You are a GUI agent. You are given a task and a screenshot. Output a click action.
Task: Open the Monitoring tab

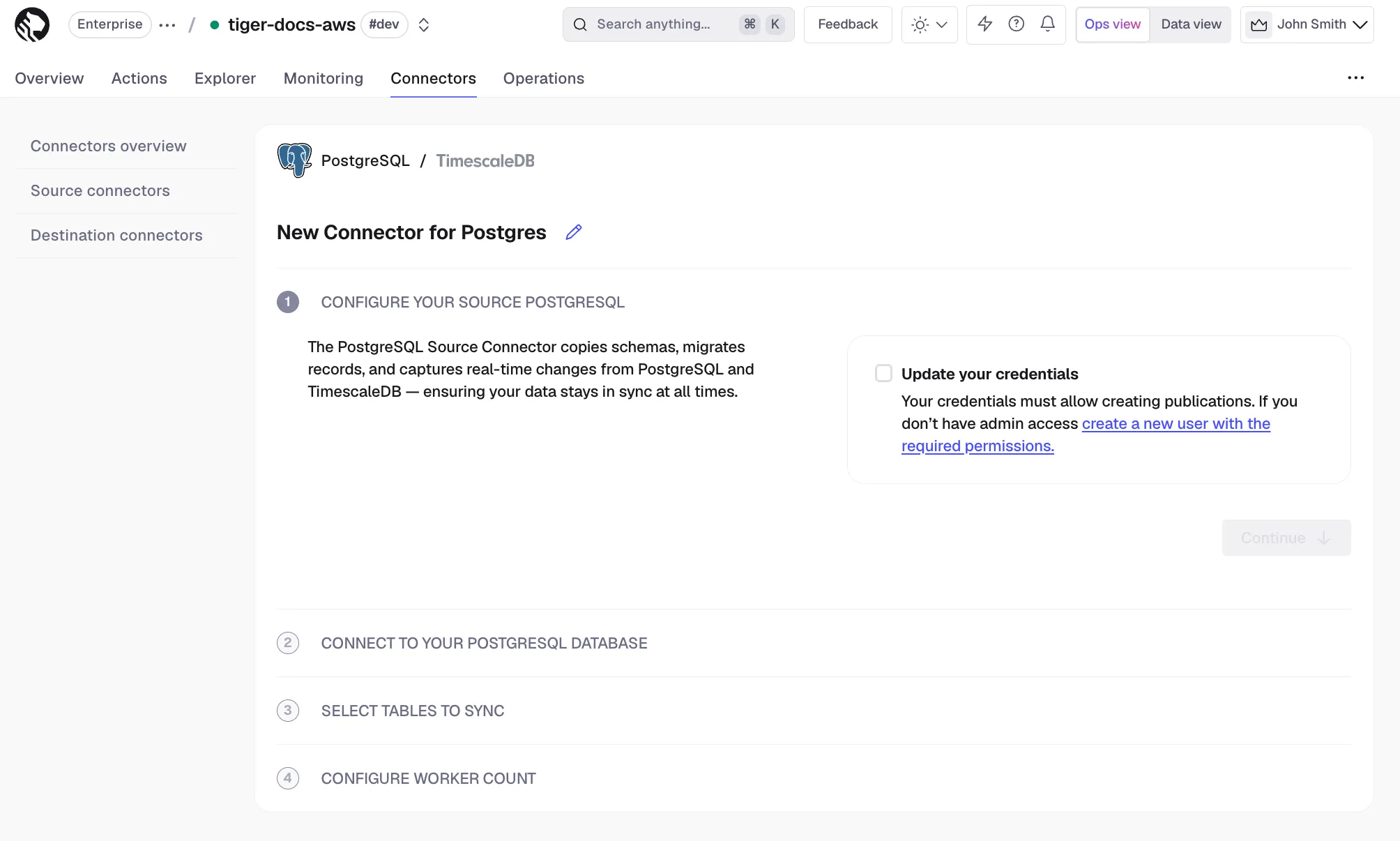coord(324,78)
